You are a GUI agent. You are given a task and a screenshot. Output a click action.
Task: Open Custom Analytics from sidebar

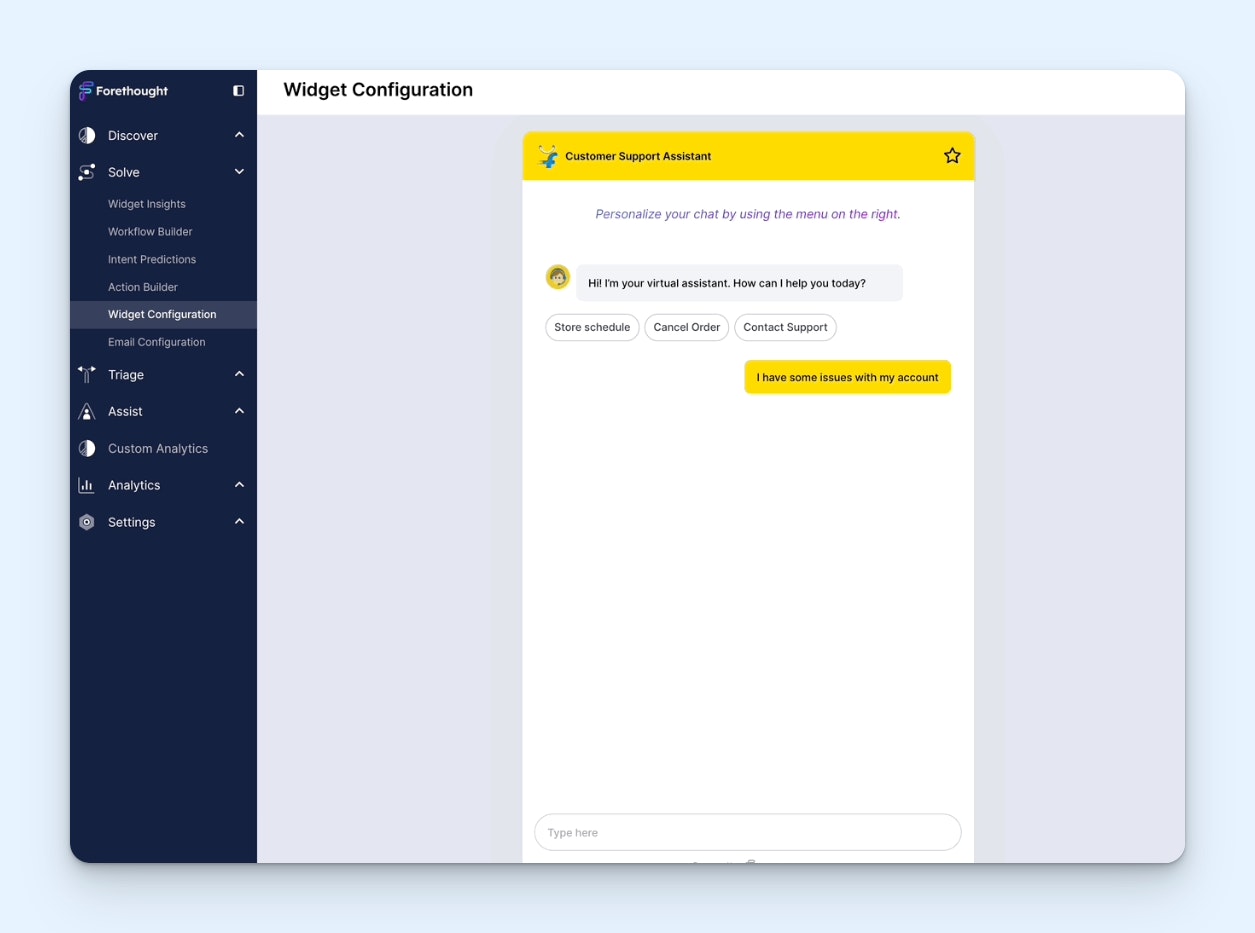pyautogui.click(x=158, y=448)
